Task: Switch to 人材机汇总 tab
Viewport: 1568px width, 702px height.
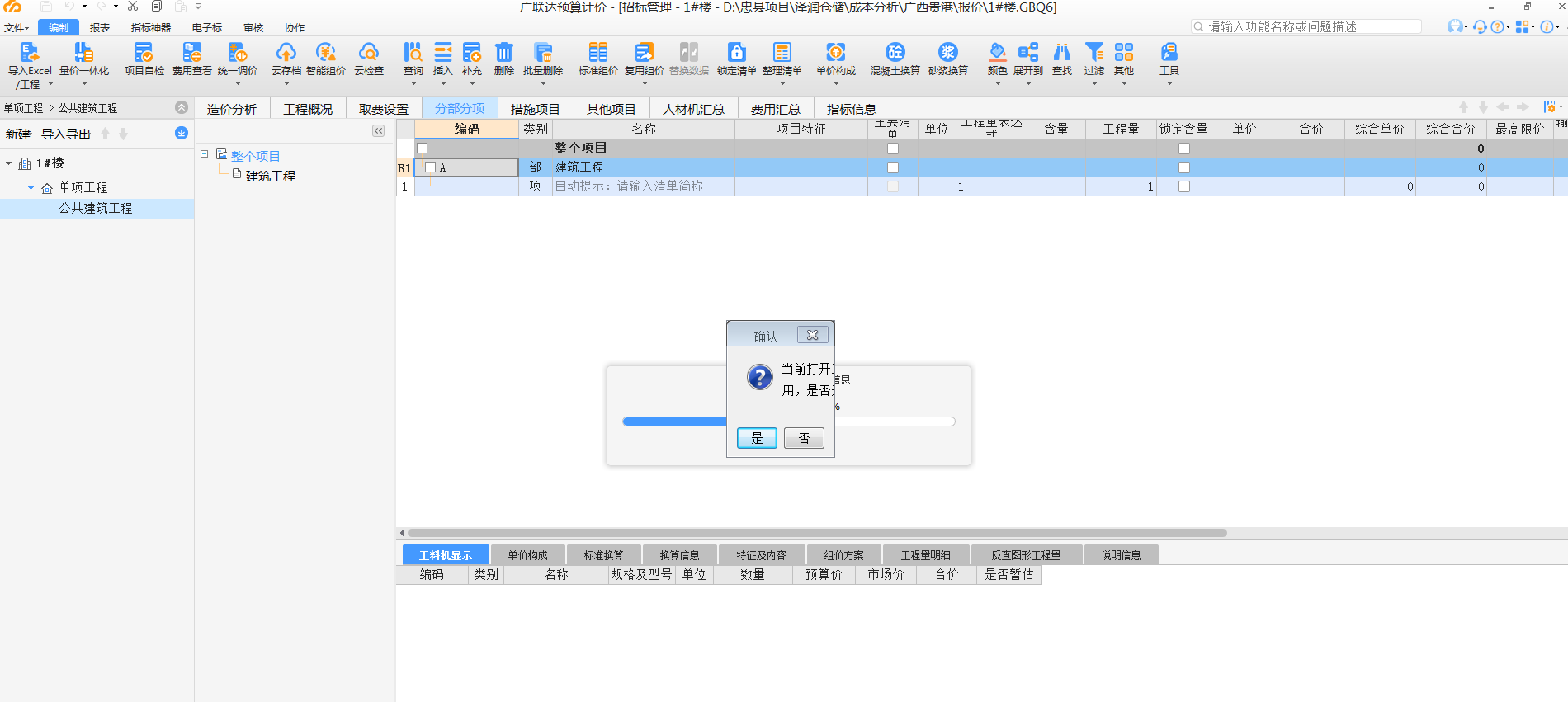Action: click(693, 109)
